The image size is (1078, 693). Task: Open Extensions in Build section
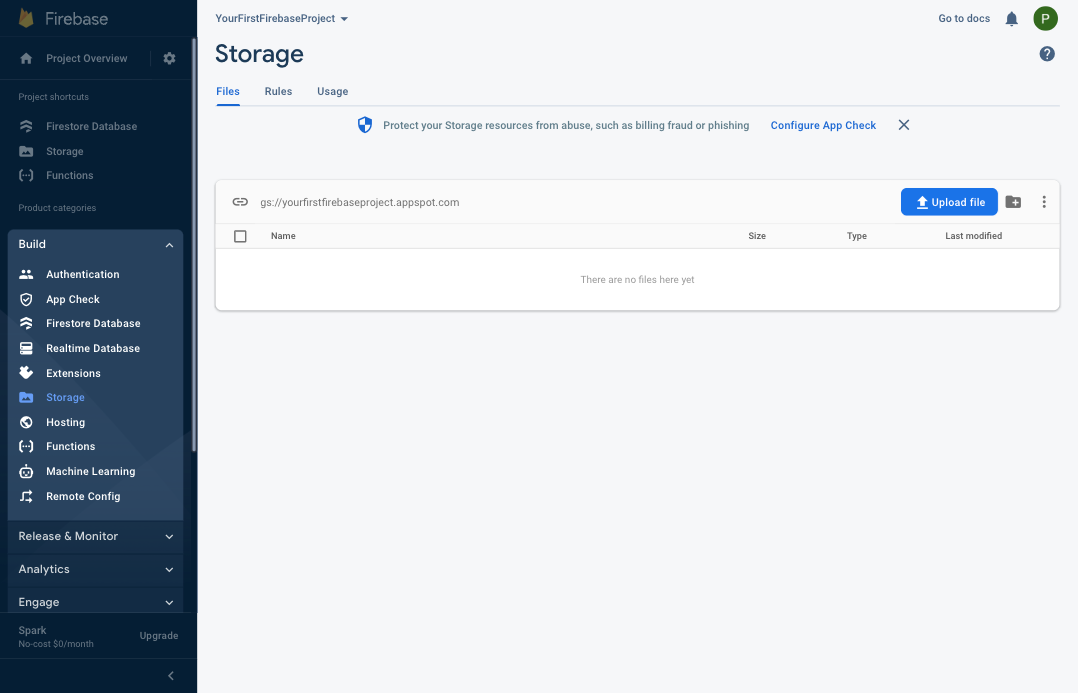(x=73, y=373)
